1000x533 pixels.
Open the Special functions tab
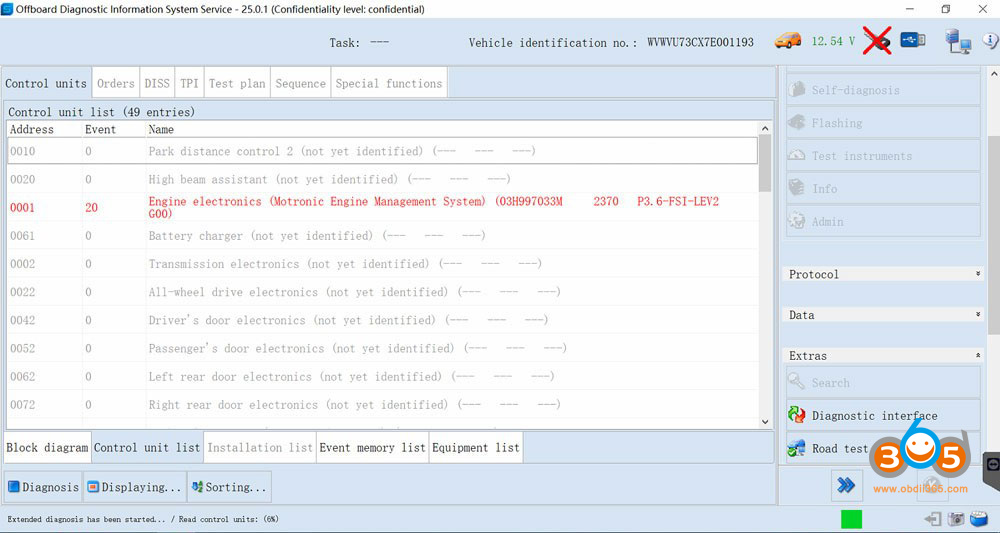[389, 83]
